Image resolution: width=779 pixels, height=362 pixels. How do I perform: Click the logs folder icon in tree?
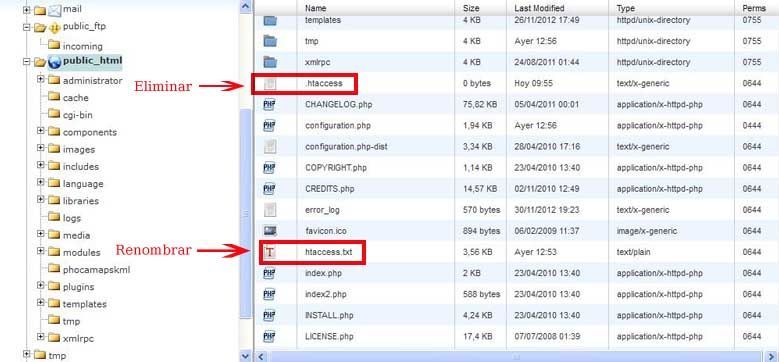point(54,217)
